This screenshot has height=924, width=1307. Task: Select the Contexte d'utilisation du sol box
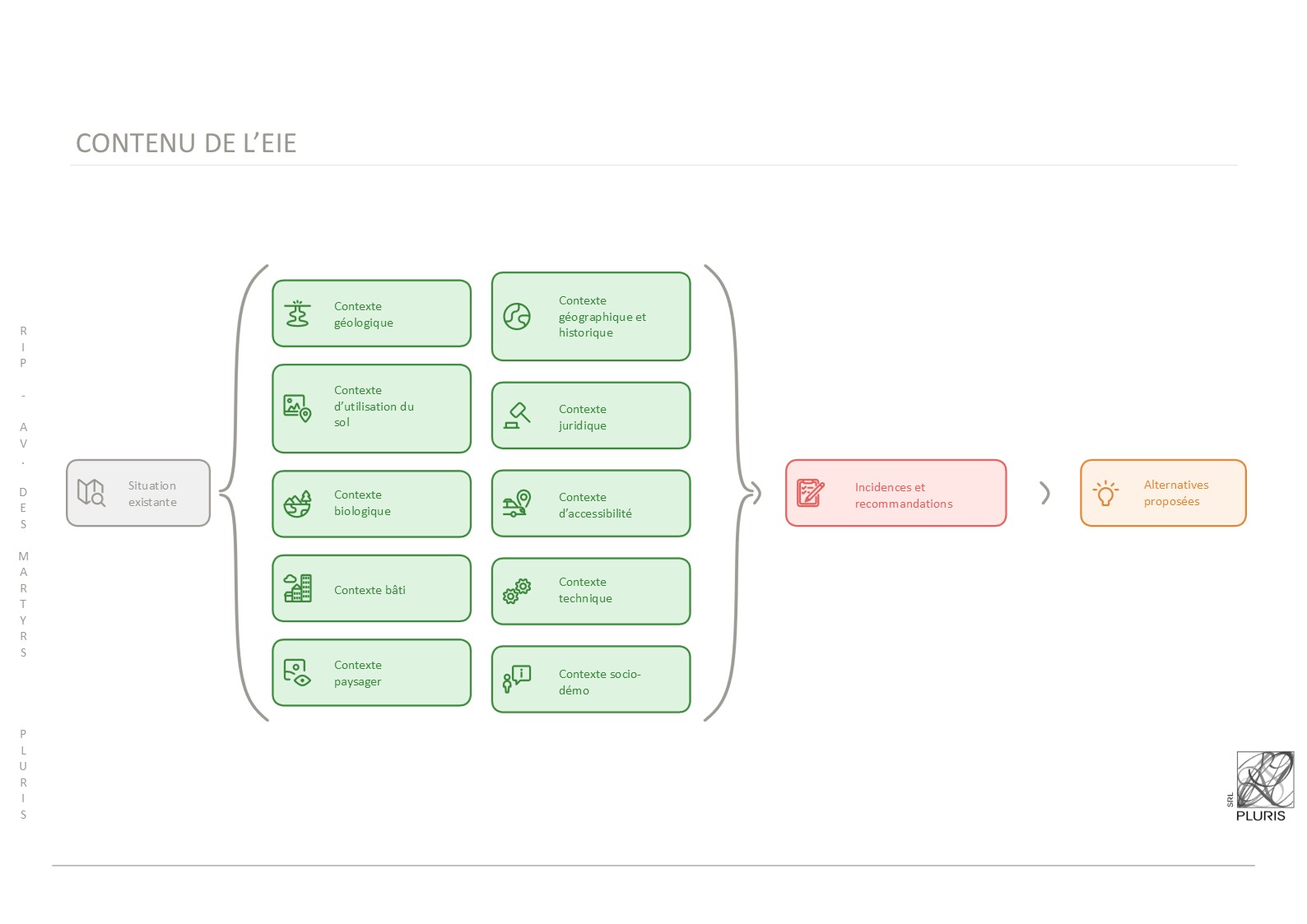[x=371, y=408]
